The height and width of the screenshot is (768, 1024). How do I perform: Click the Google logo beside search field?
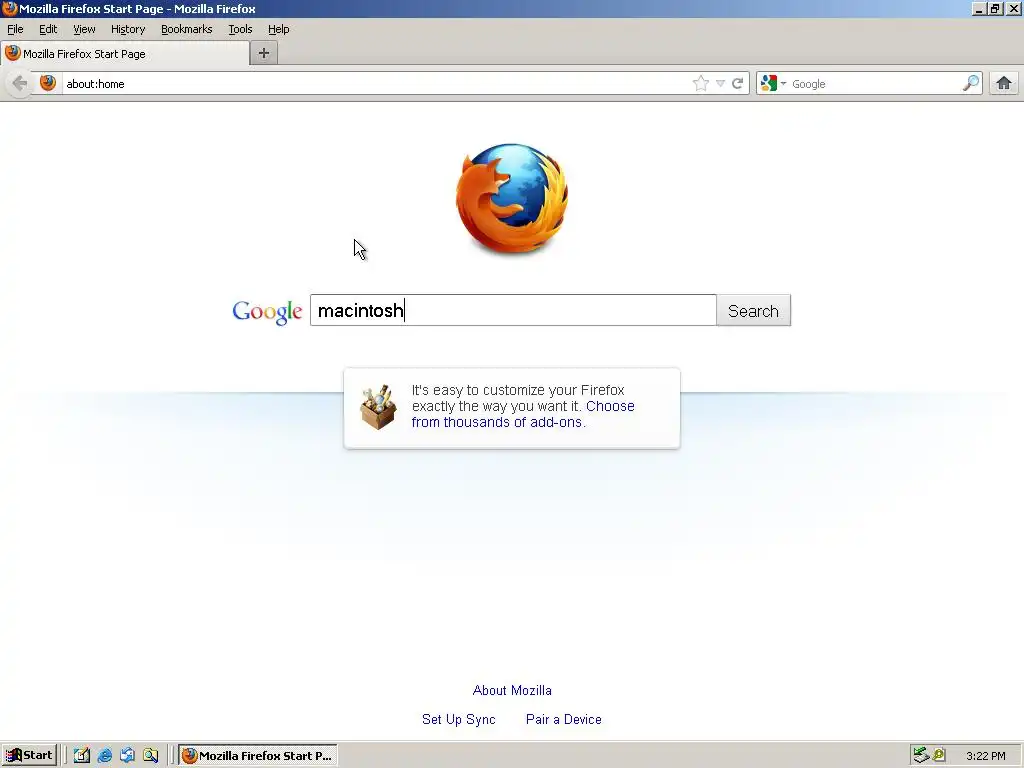267,312
